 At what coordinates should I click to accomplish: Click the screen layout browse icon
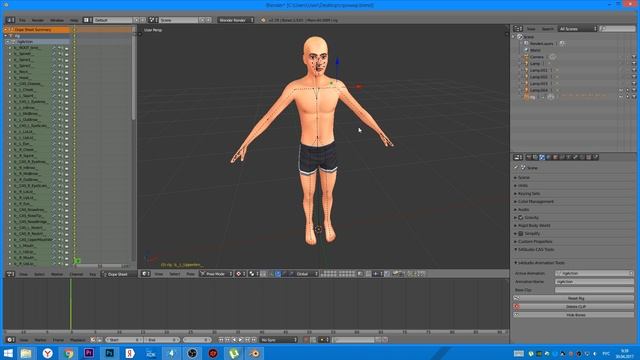tap(87, 20)
